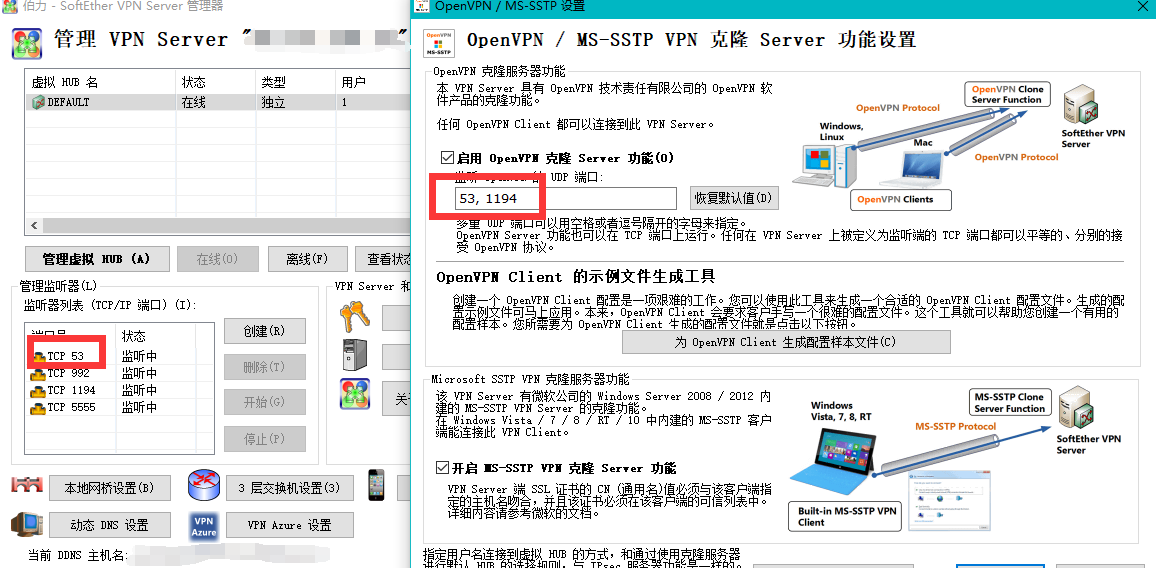Click 删除(T) listener button
The image size is (1156, 568).
coord(265,367)
